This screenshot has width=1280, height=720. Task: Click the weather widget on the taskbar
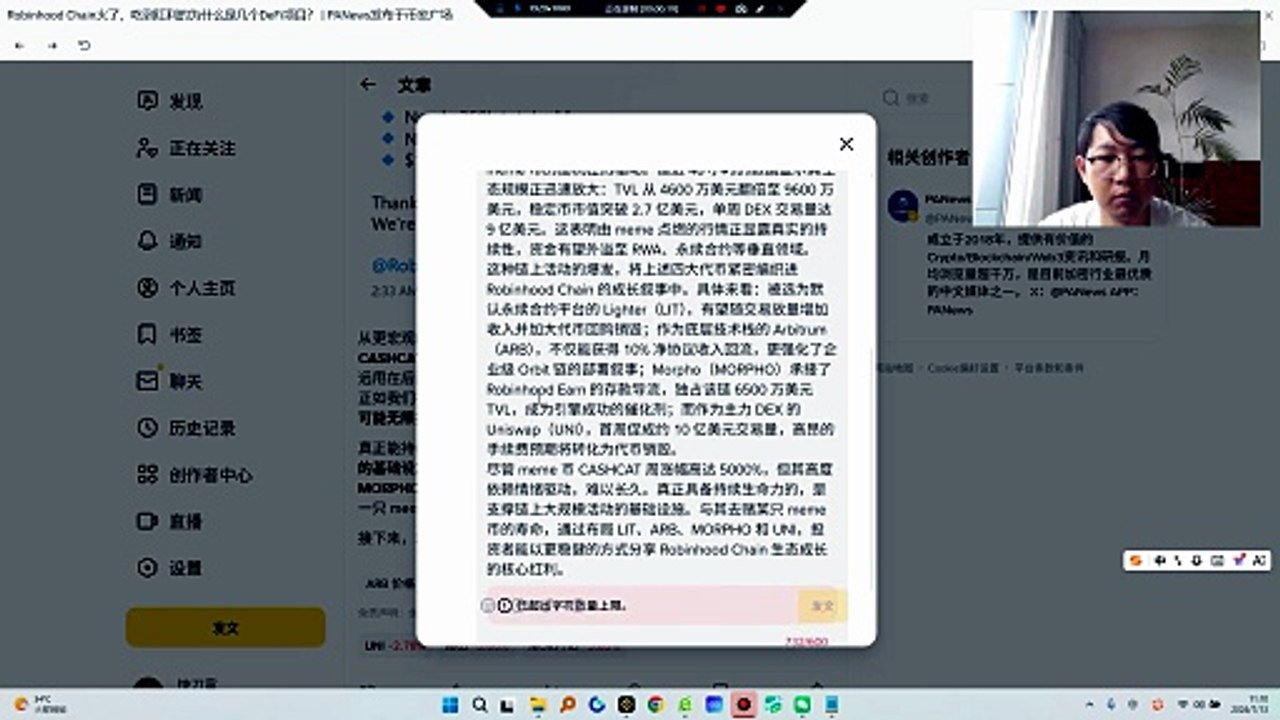tap(38, 704)
